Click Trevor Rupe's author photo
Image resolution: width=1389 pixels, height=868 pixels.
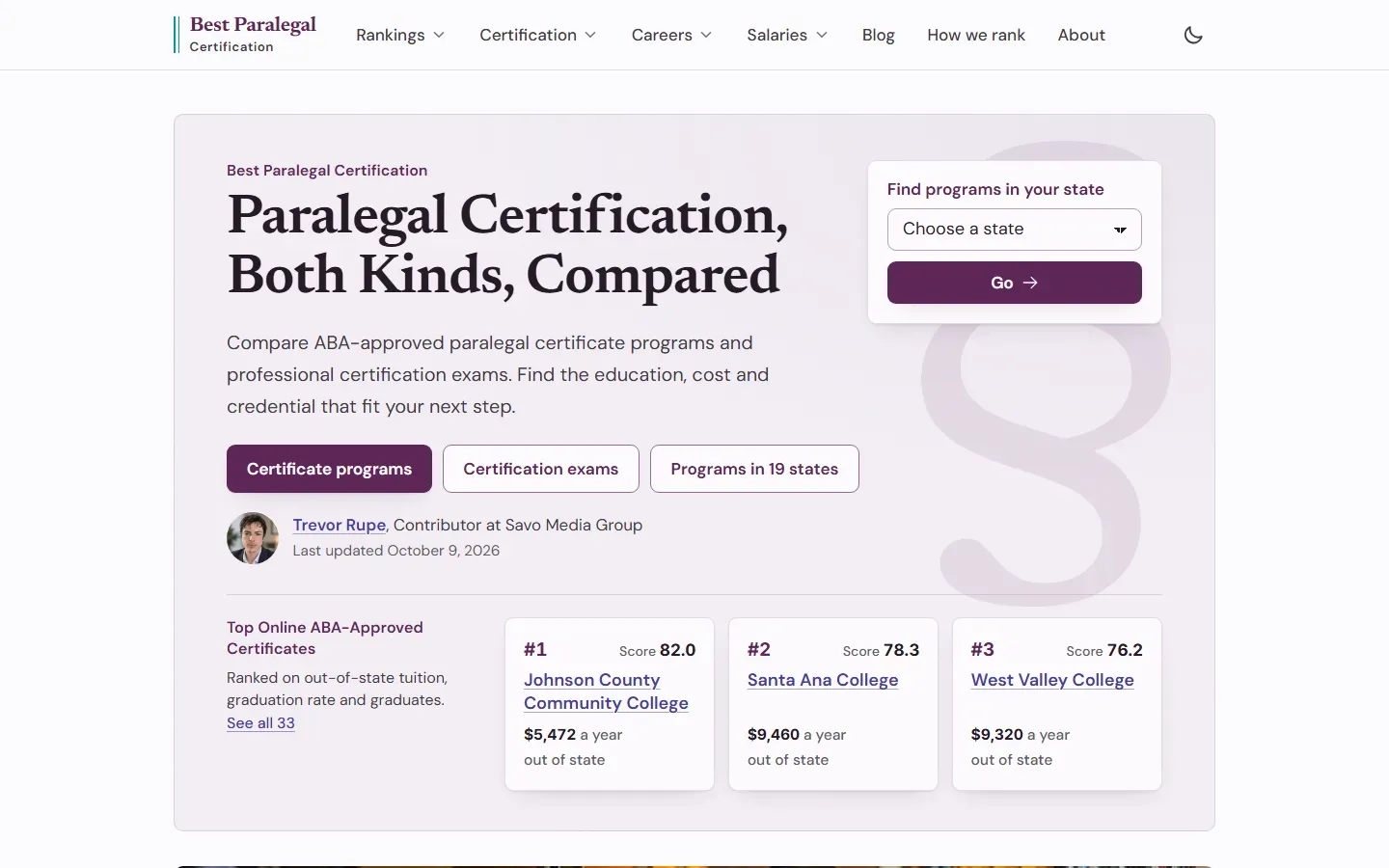tap(253, 538)
